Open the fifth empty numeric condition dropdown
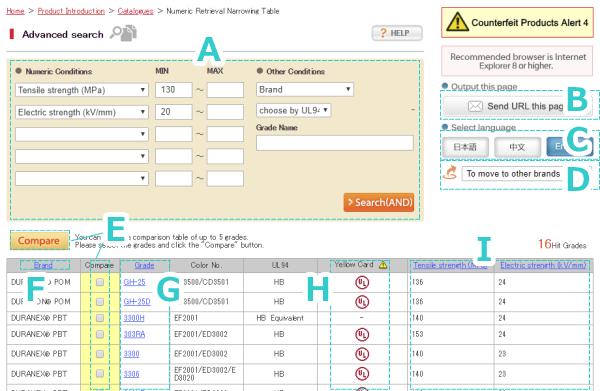This screenshot has height=391, width=600. pos(82,179)
